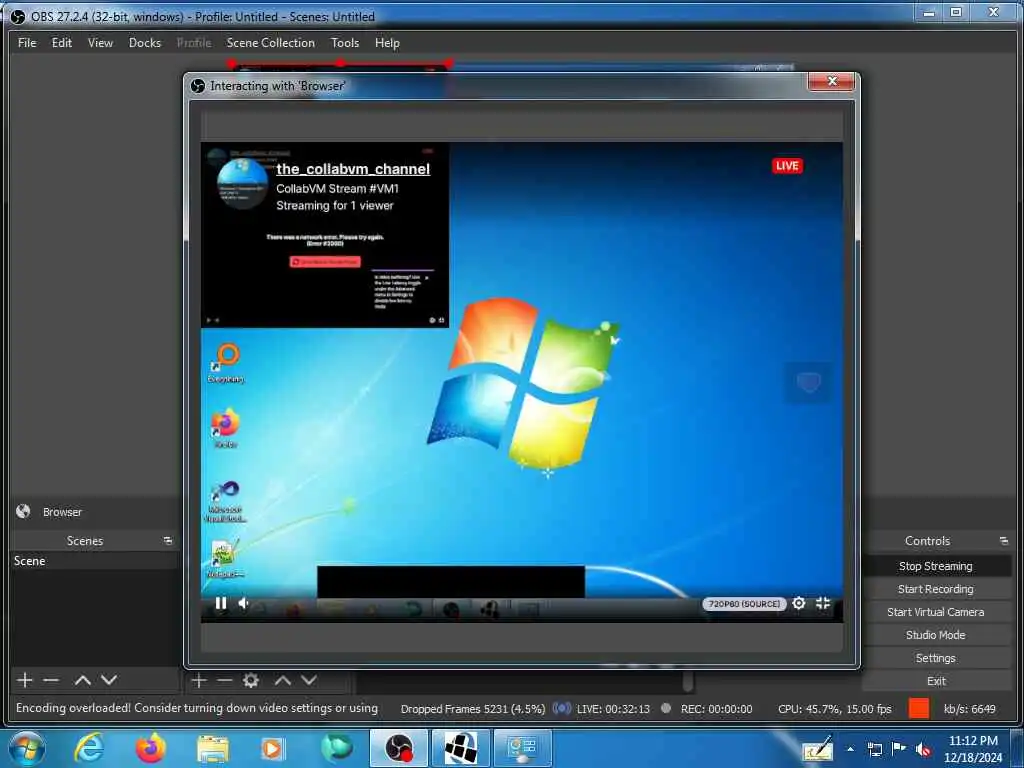This screenshot has height=768, width=1024.
Task: Click the muted volume tray icon
Action: click(x=923, y=750)
